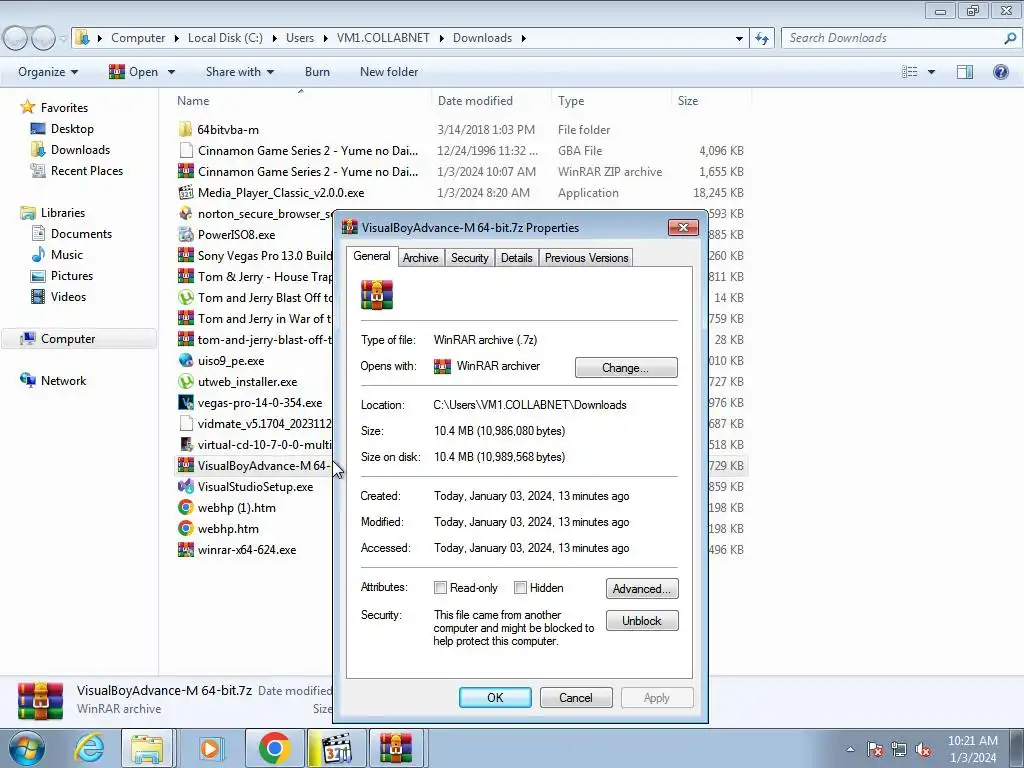Screen dimensions: 1024x768
Task: Expand the Organize menu dropdown
Action: [x=48, y=72]
